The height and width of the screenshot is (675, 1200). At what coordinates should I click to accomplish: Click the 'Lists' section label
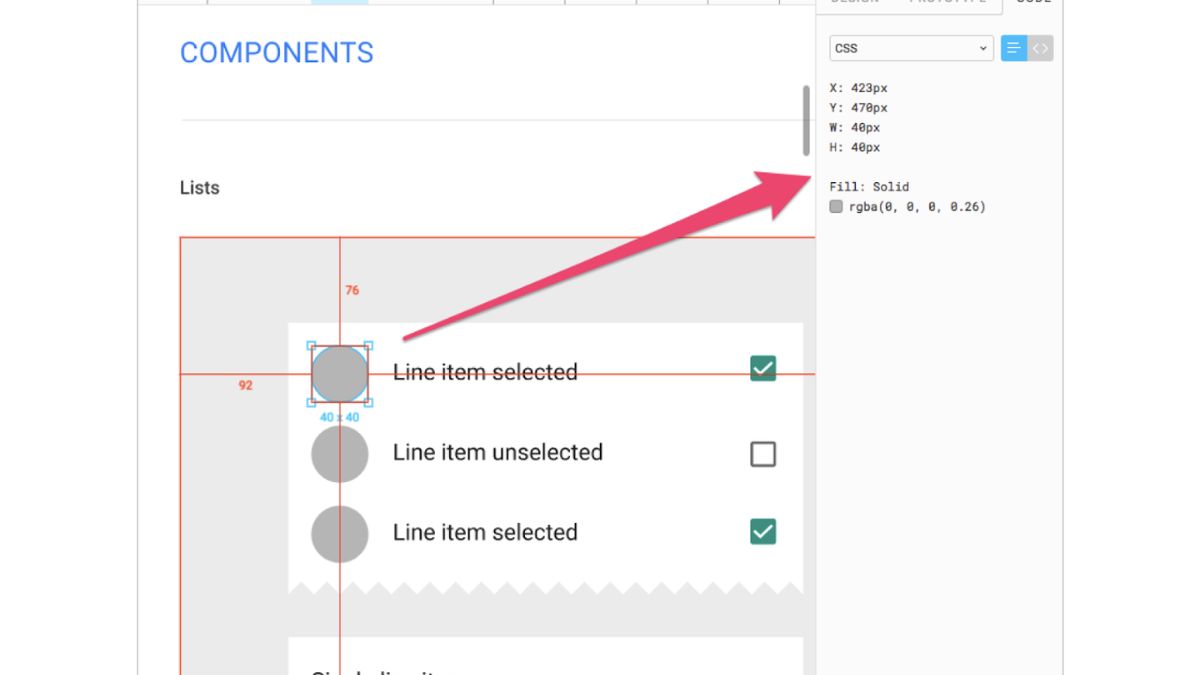point(200,188)
